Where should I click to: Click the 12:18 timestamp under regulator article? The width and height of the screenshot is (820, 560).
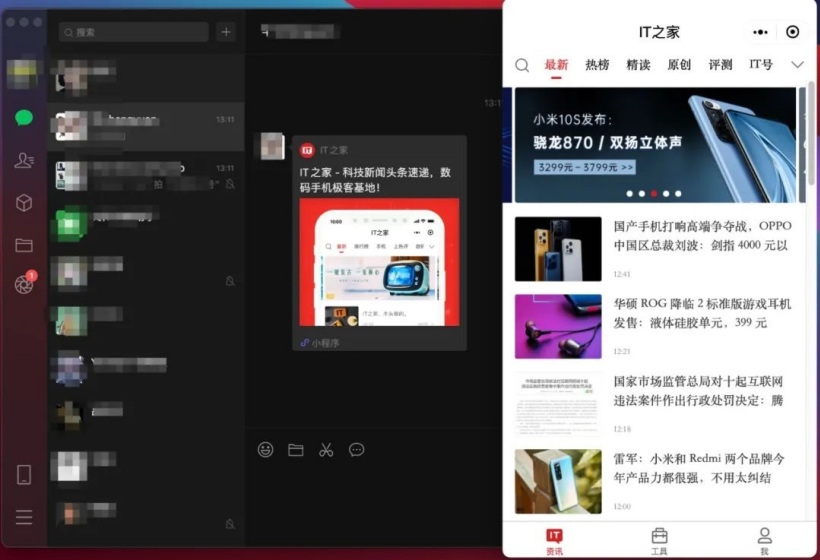622,429
